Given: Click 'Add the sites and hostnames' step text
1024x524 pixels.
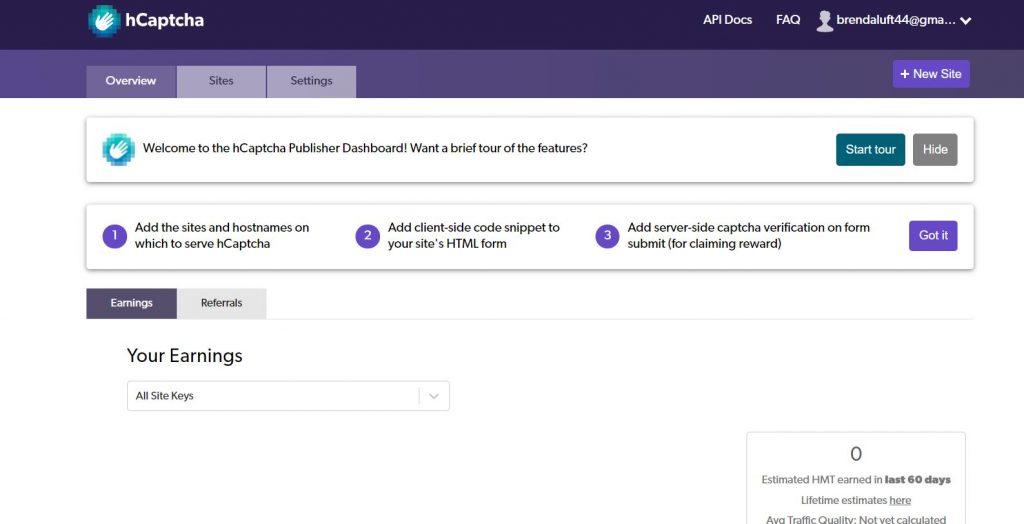Looking at the screenshot, I should 222,236.
